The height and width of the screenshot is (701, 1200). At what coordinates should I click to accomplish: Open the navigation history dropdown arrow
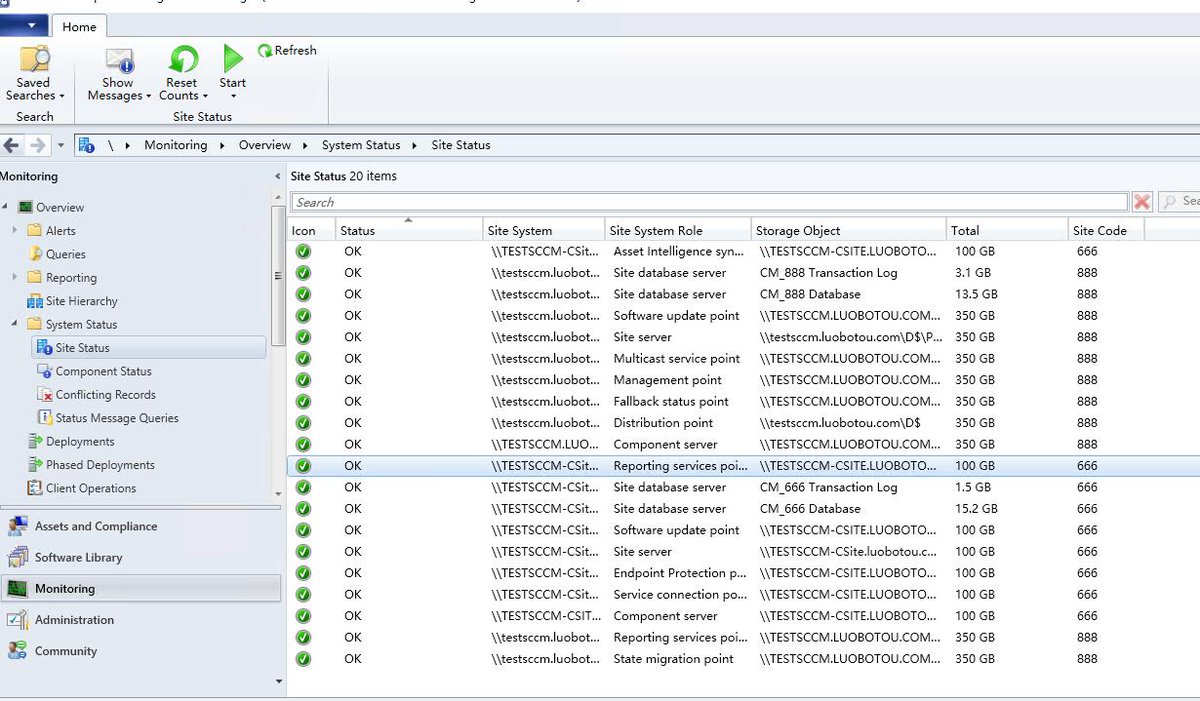(x=60, y=145)
